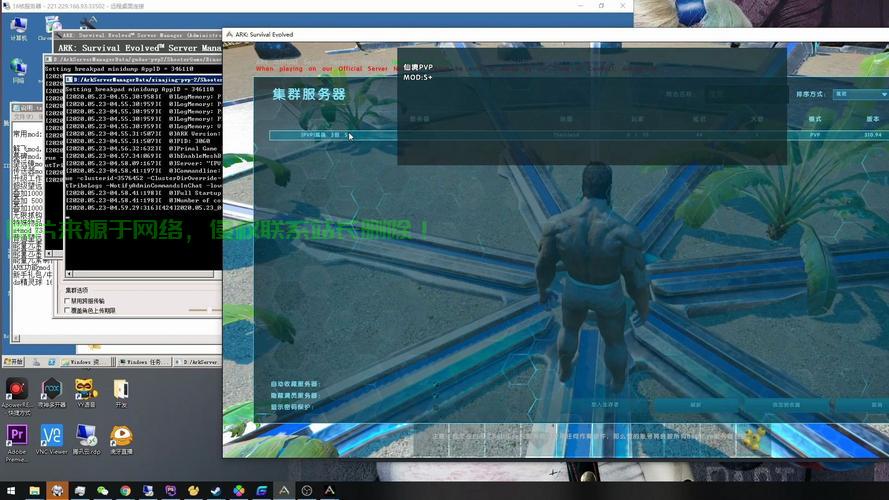This screenshot has width=889, height=500.
Task: Click the purple app icon on the host taskbar
Action: pos(171,491)
